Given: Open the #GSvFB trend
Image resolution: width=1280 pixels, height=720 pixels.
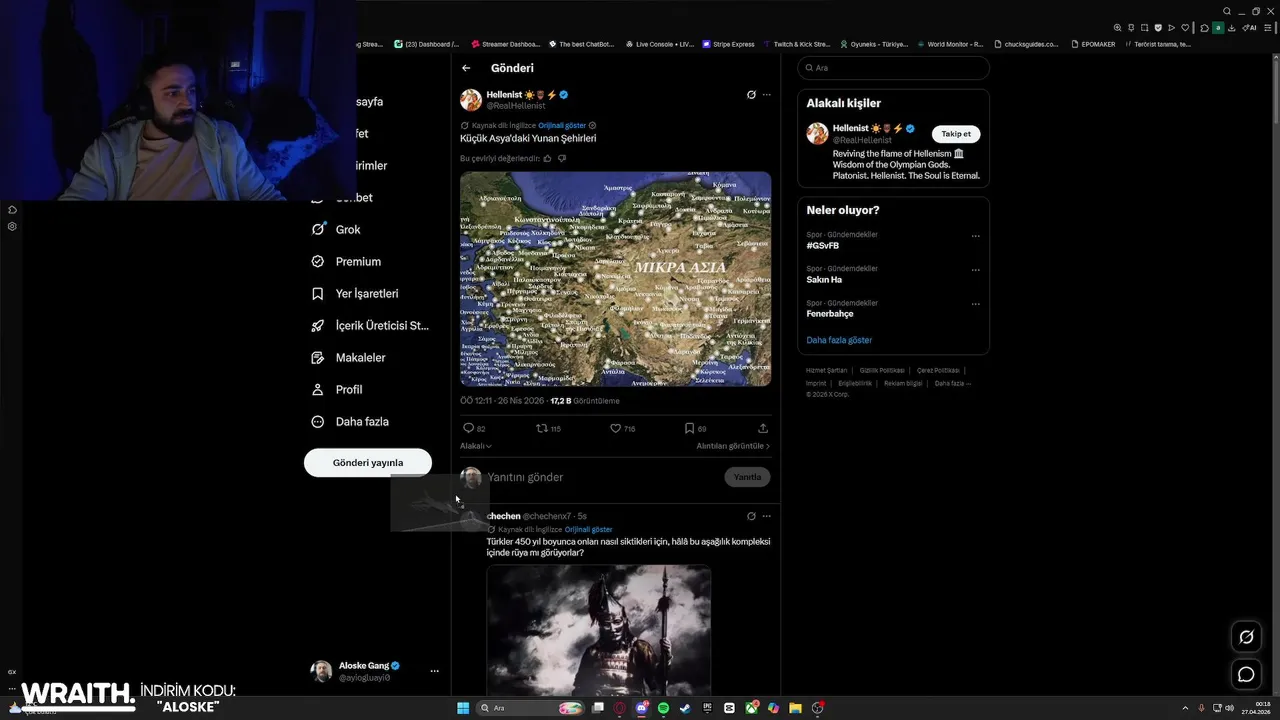Looking at the screenshot, I should click(x=823, y=245).
